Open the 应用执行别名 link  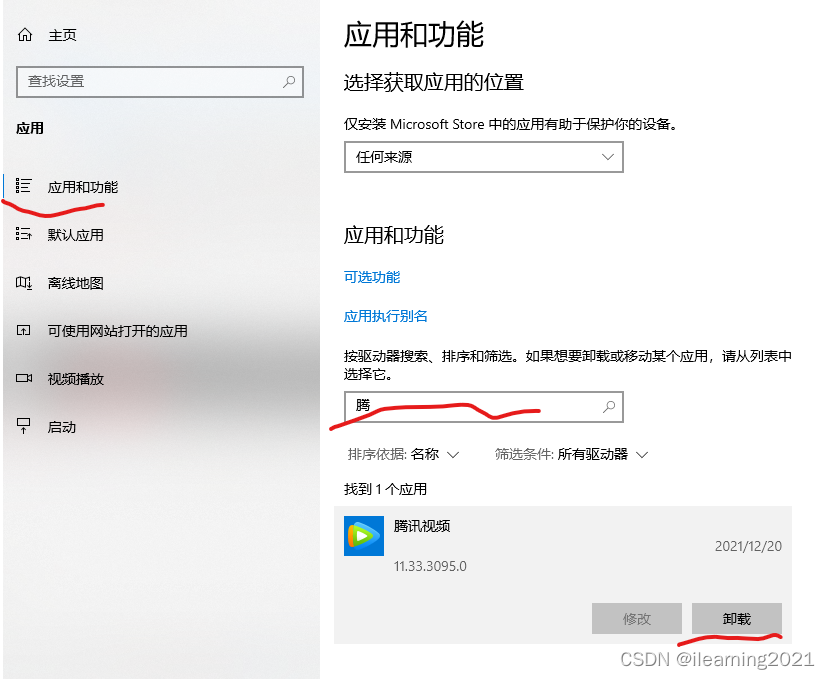tap(385, 316)
